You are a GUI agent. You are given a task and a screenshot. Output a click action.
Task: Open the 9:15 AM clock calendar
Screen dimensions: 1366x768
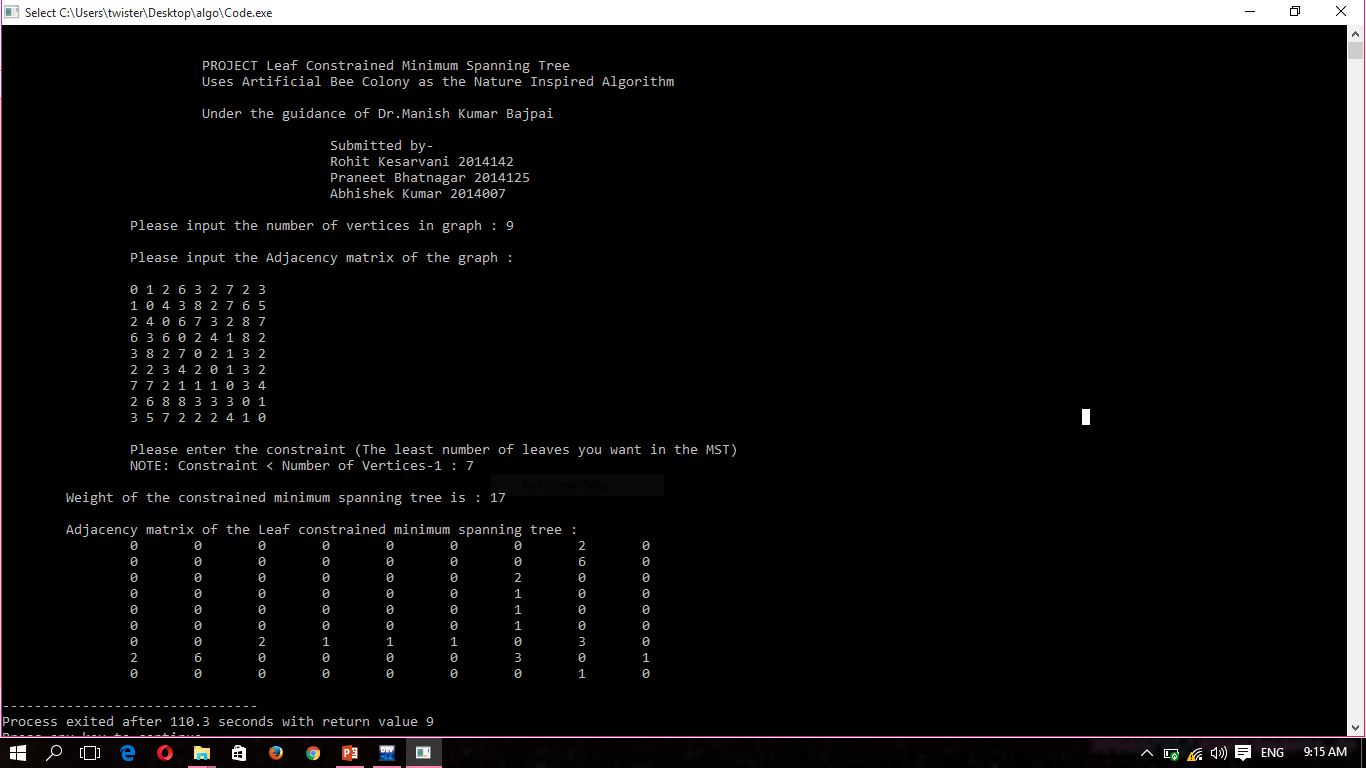point(1325,752)
